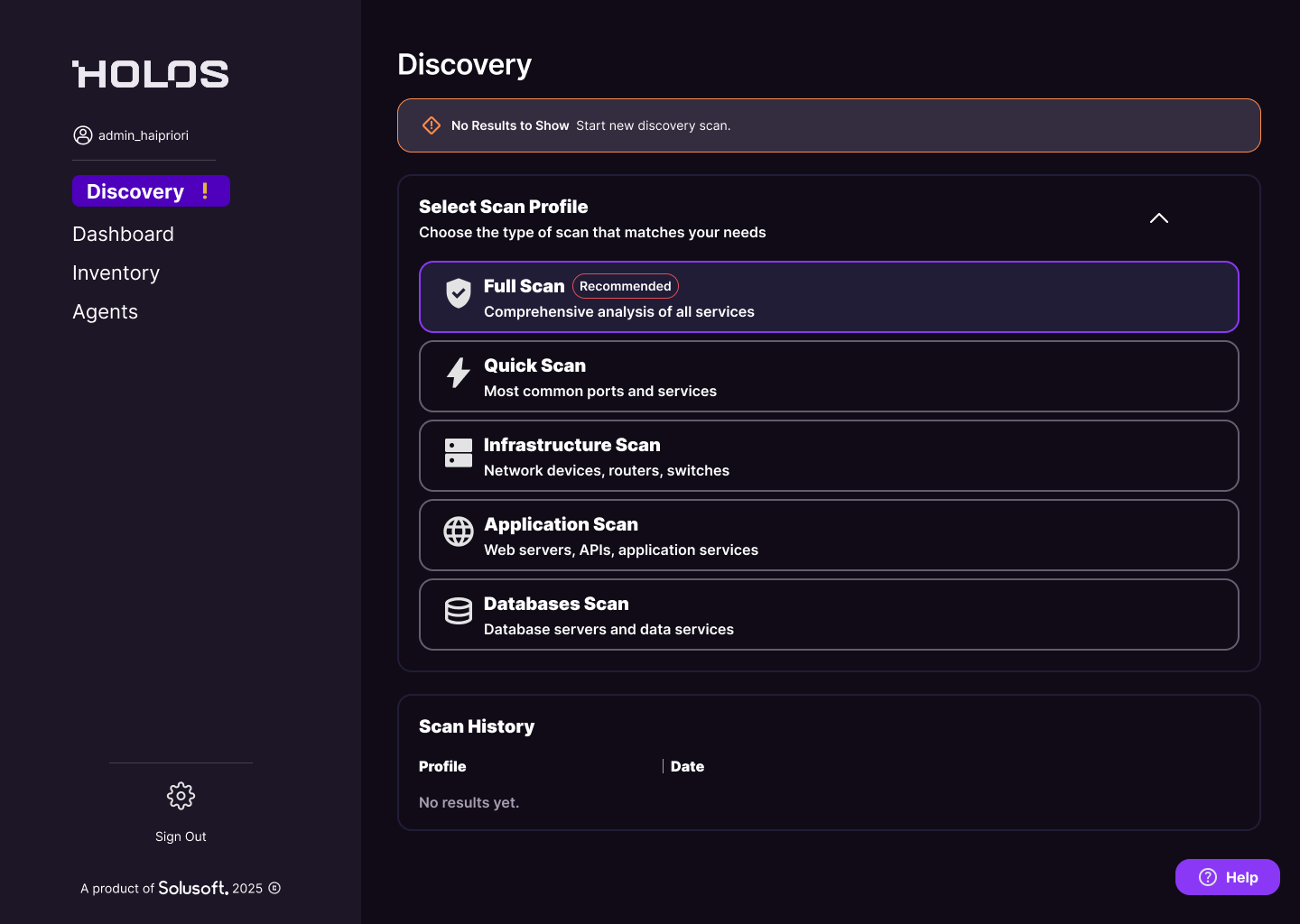1300x924 pixels.
Task: Click the Date column header
Action: coord(687,766)
